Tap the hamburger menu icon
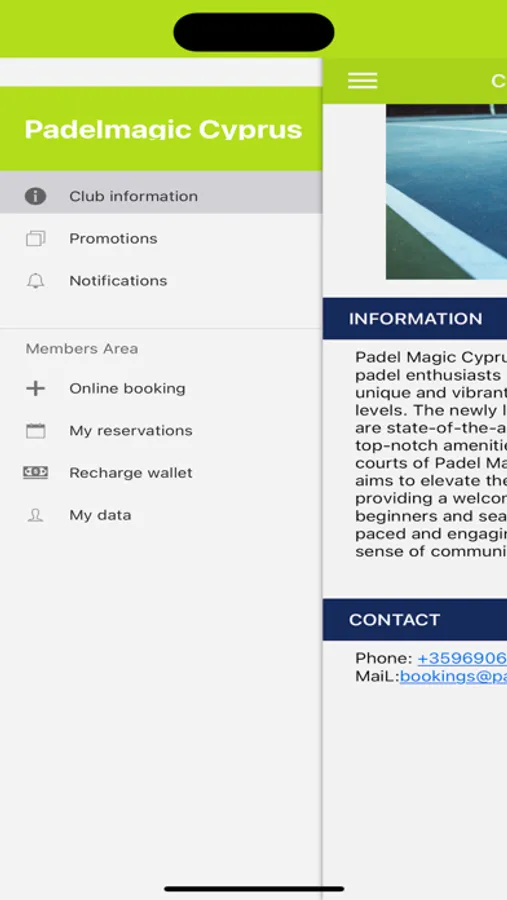The height and width of the screenshot is (900, 507). [x=362, y=81]
